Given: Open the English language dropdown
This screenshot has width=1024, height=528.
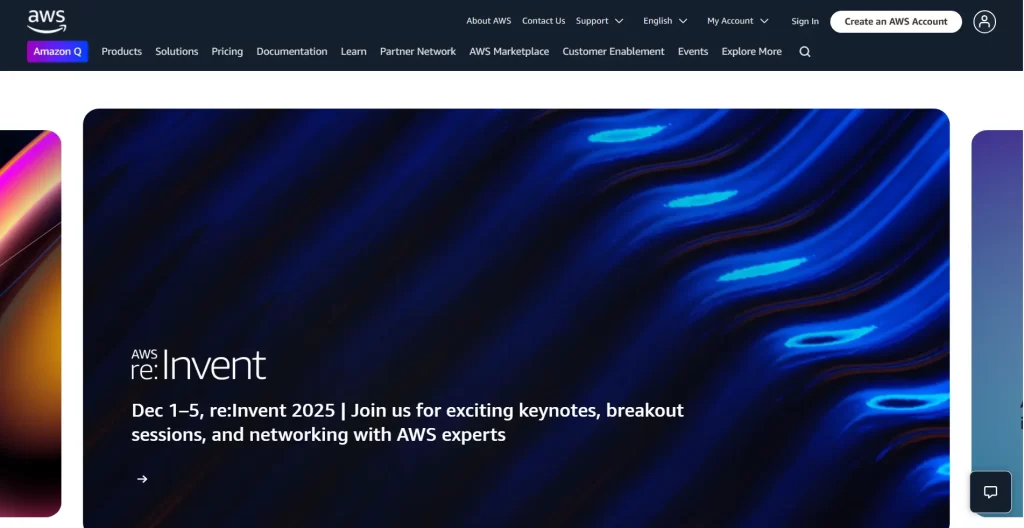Looking at the screenshot, I should click(665, 21).
